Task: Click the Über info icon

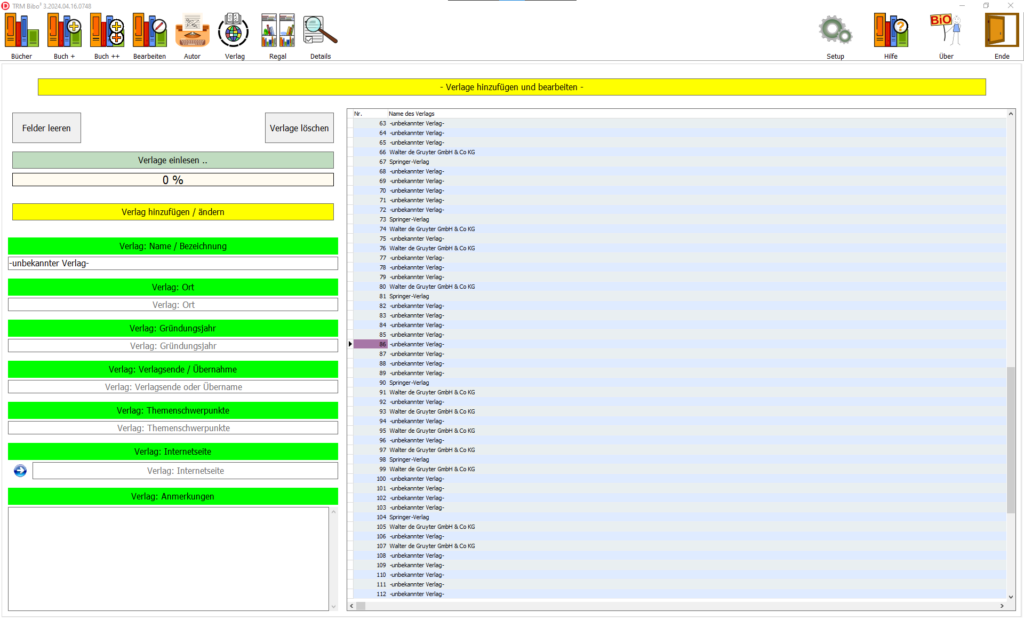Action: [946, 31]
